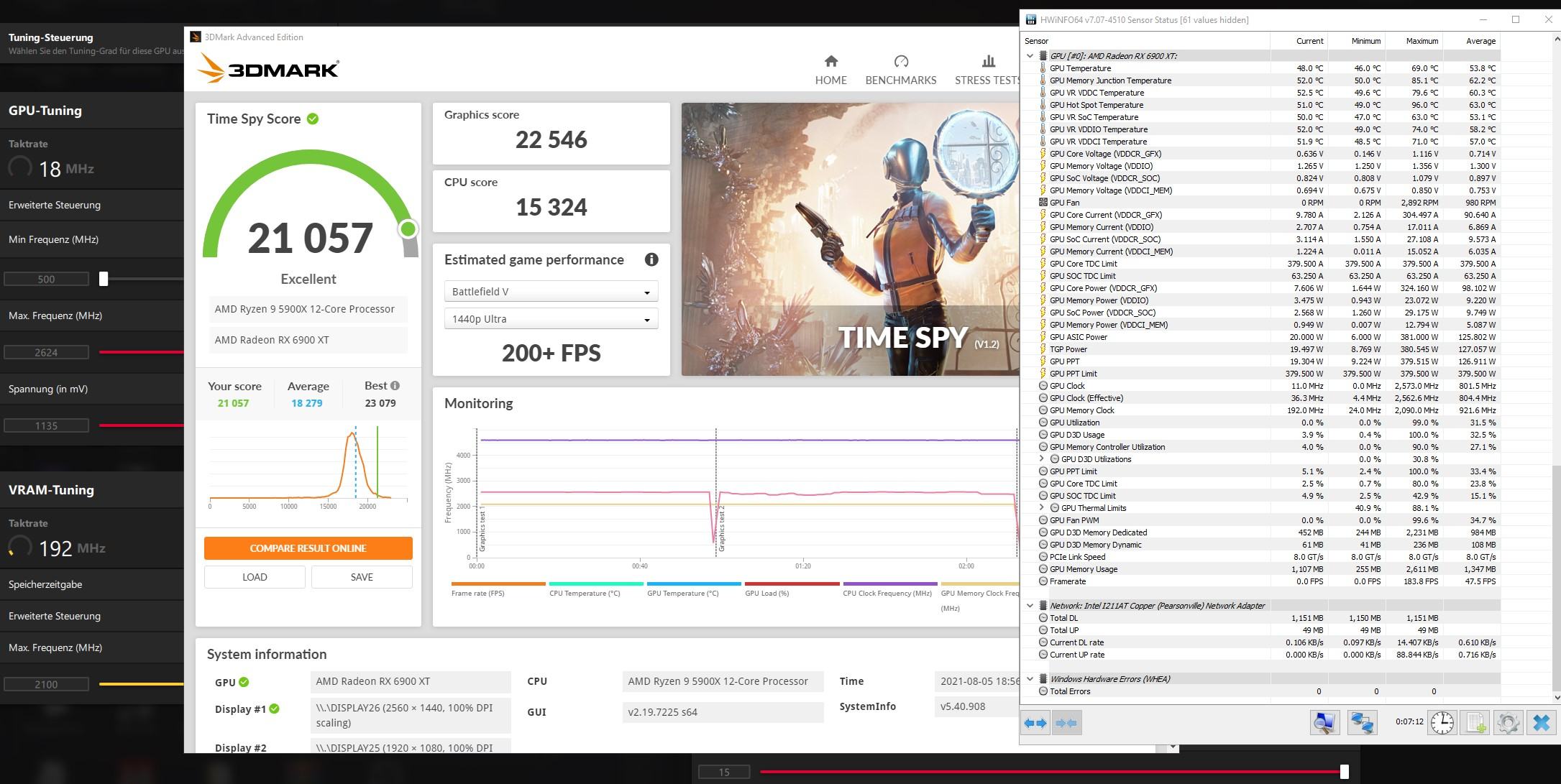Click clock icon on GPU Clock (Effective) row
Screen dimensions: 1561x784
coord(1043,398)
